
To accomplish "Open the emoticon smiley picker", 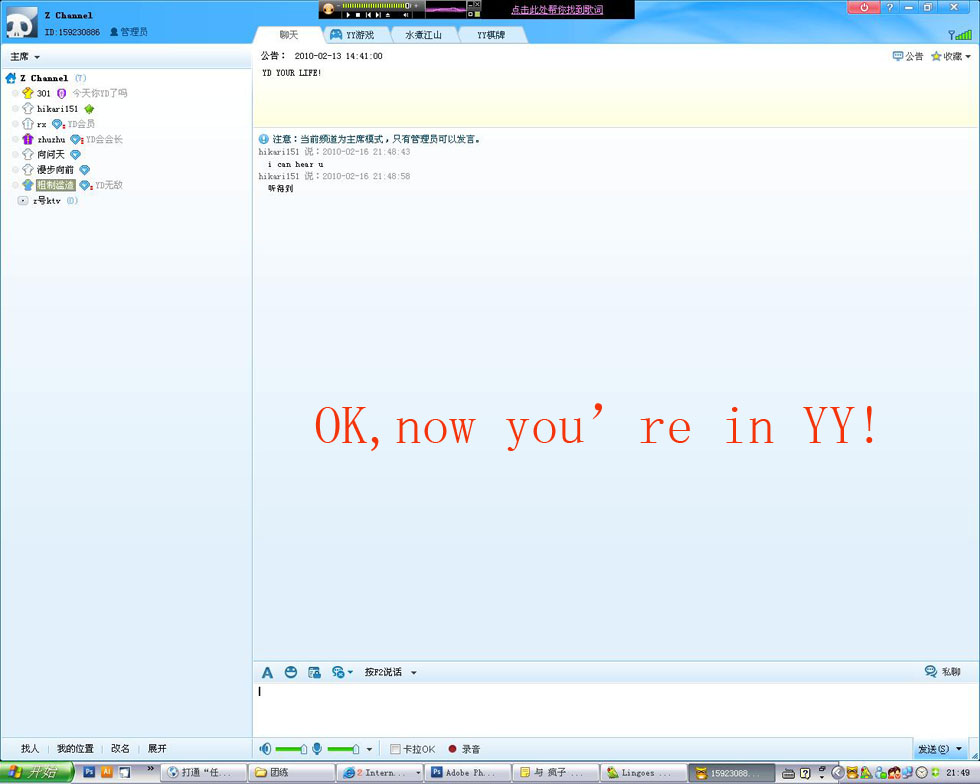I will [x=291, y=672].
